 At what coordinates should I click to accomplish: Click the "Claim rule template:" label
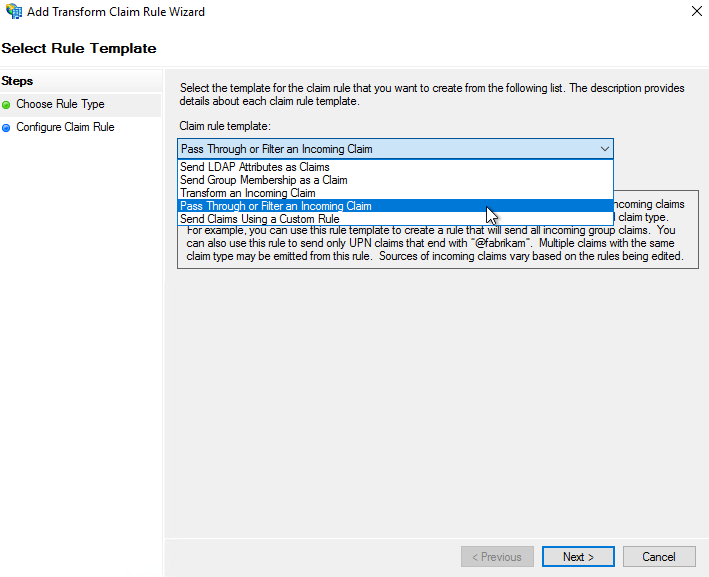pos(225,126)
